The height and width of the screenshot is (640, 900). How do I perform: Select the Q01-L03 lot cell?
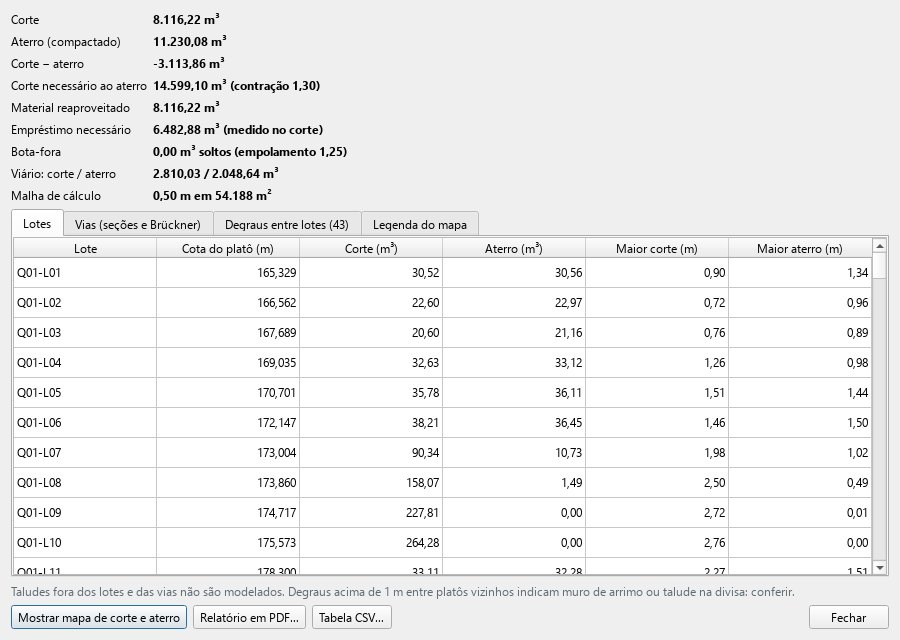click(85, 332)
